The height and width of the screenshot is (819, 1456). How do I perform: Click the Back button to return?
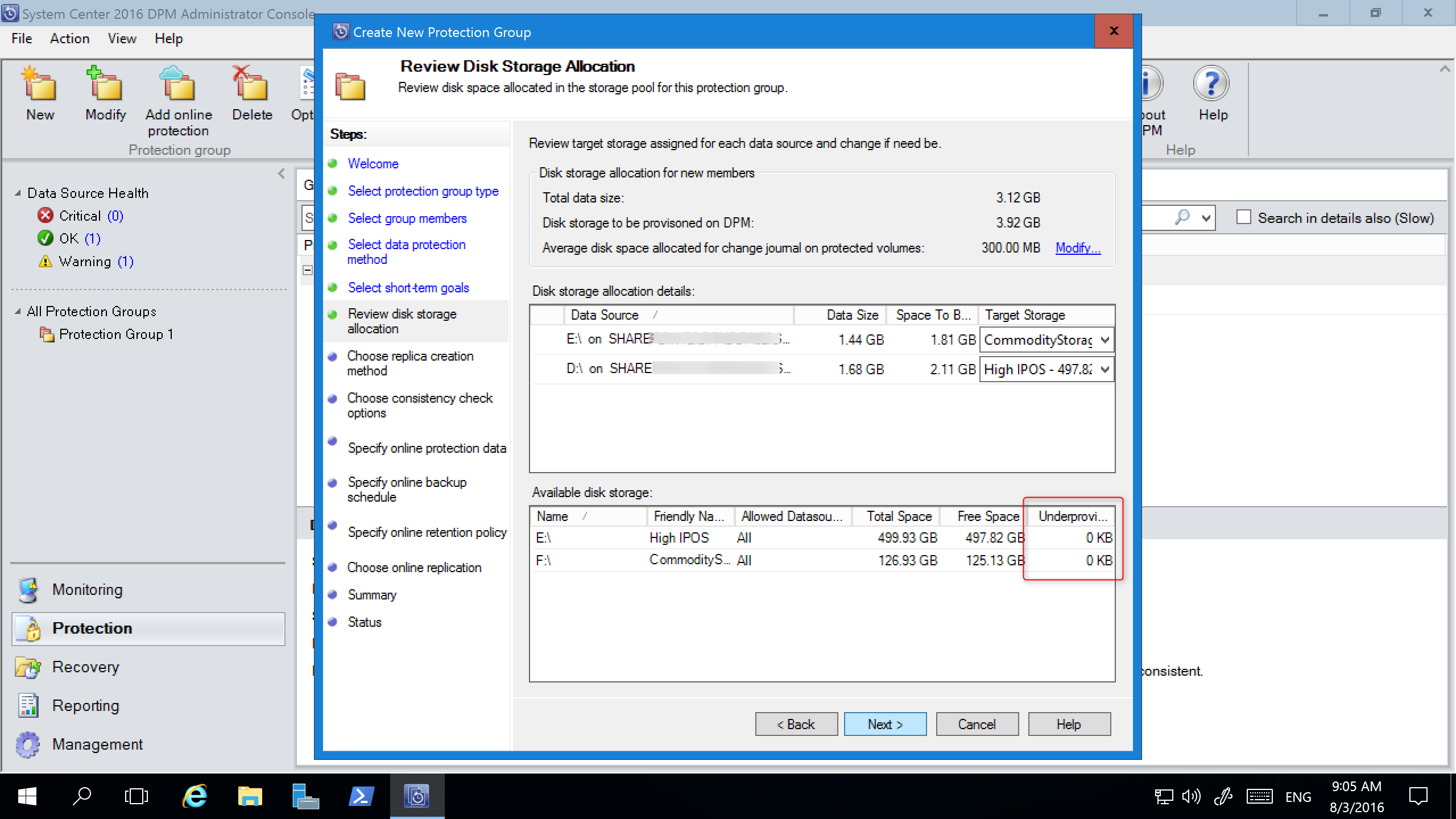pyautogui.click(x=795, y=724)
